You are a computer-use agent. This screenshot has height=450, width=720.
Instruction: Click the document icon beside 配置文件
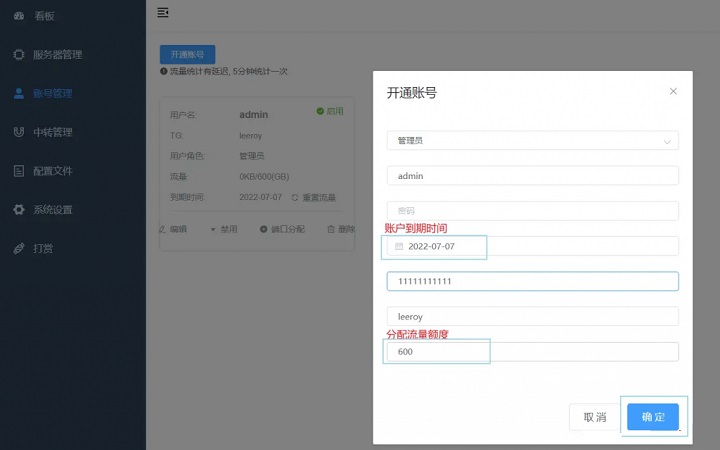pos(19,171)
